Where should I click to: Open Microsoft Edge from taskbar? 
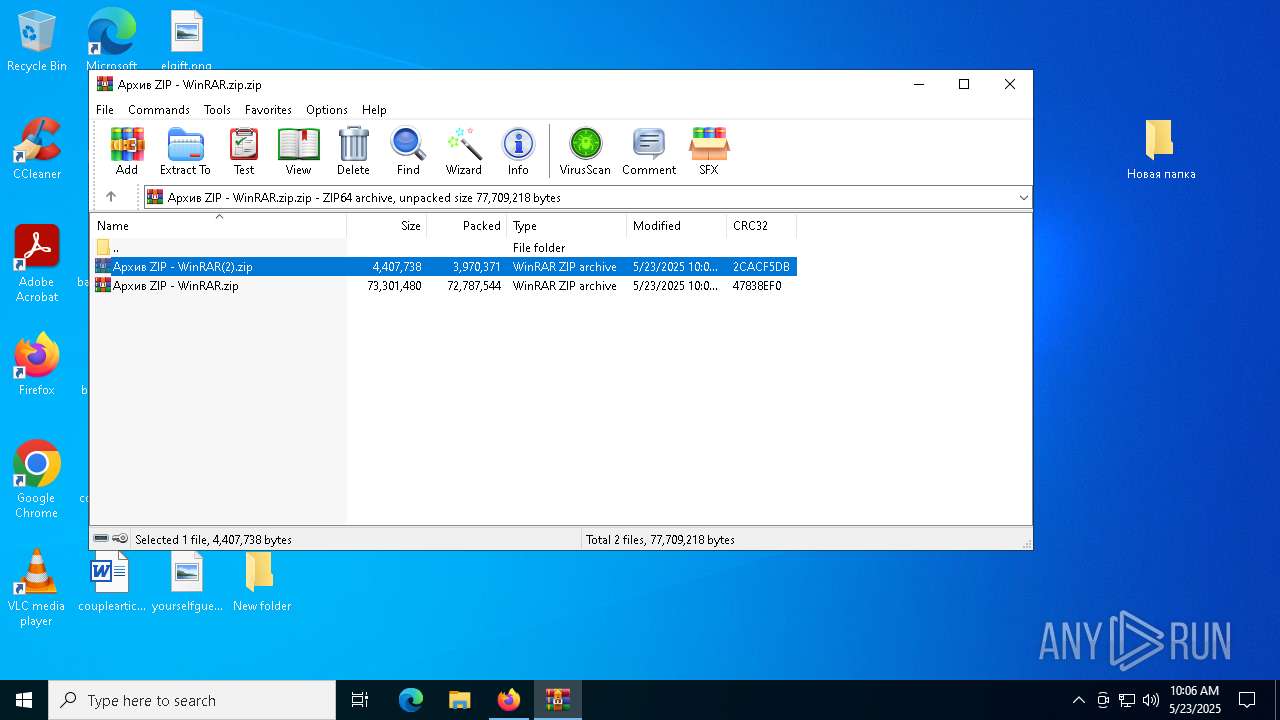pos(411,700)
